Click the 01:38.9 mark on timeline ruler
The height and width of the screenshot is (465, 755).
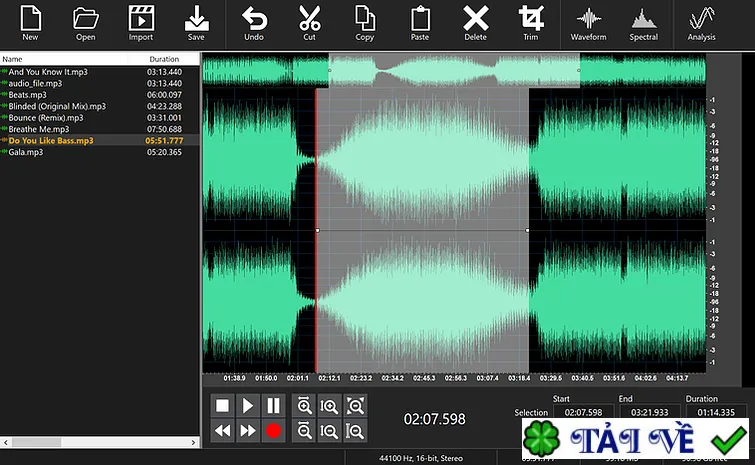click(234, 378)
